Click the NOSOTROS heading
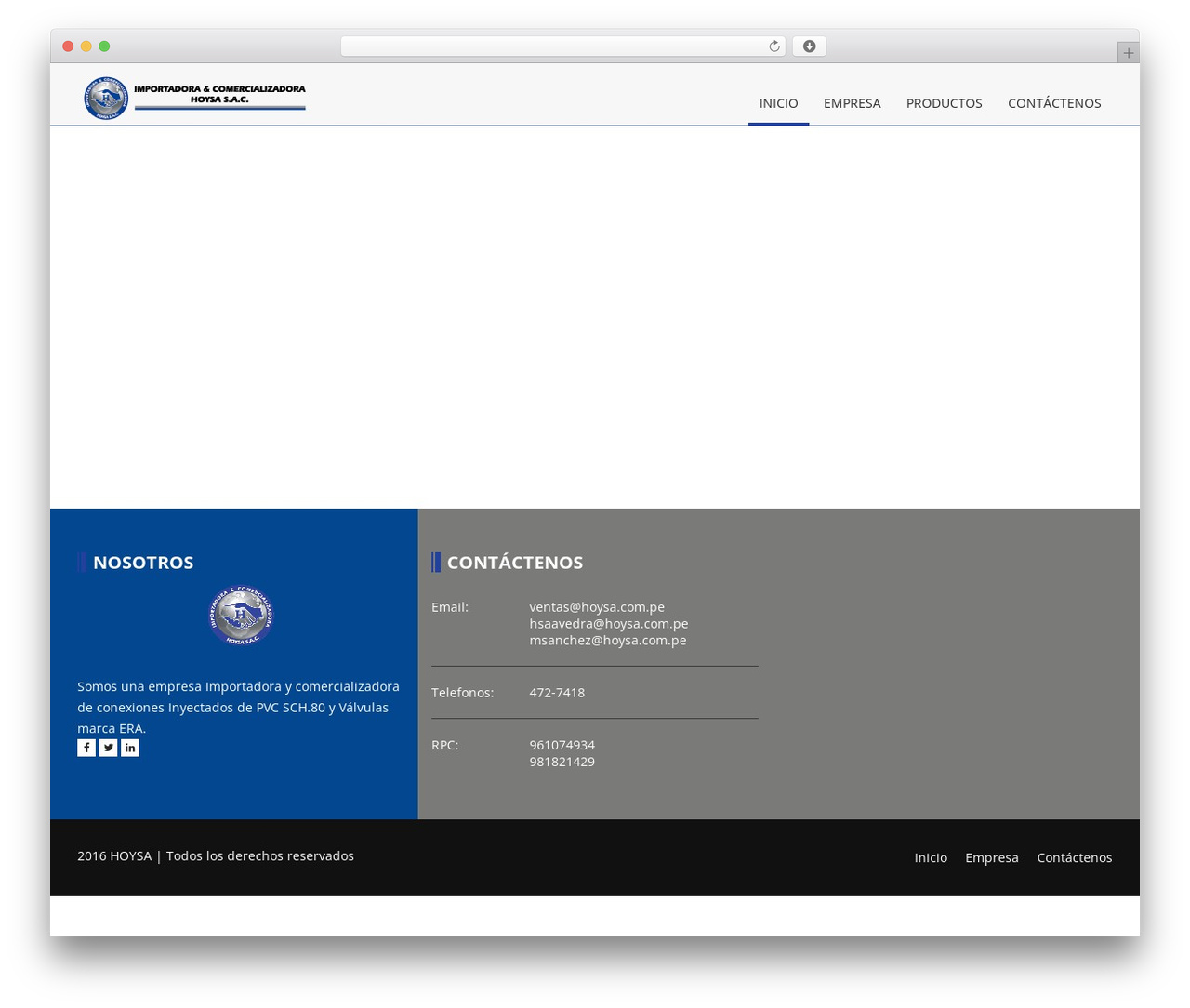 click(143, 563)
